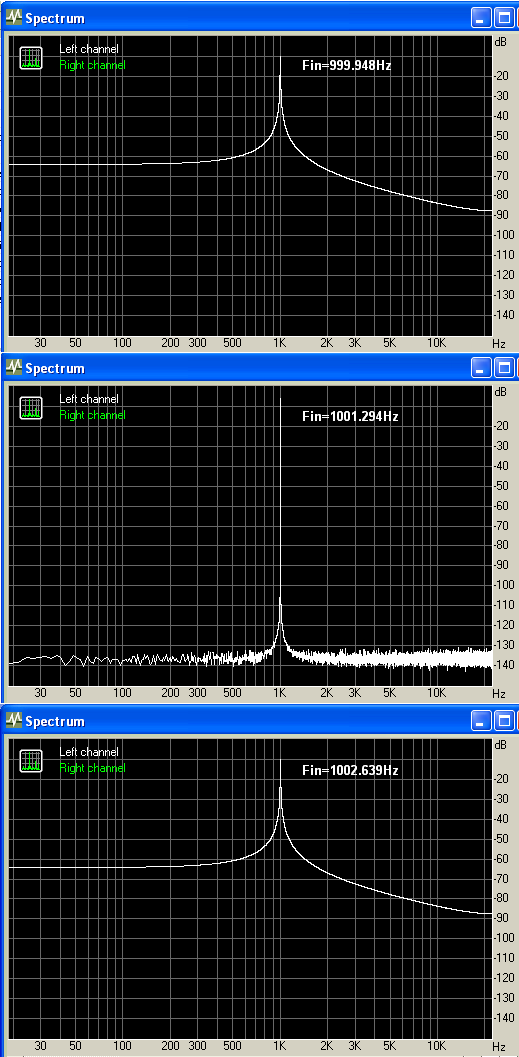Click the 5K frequency label in bottom window
Viewport: 519px width, 1057px height.
[390, 1046]
